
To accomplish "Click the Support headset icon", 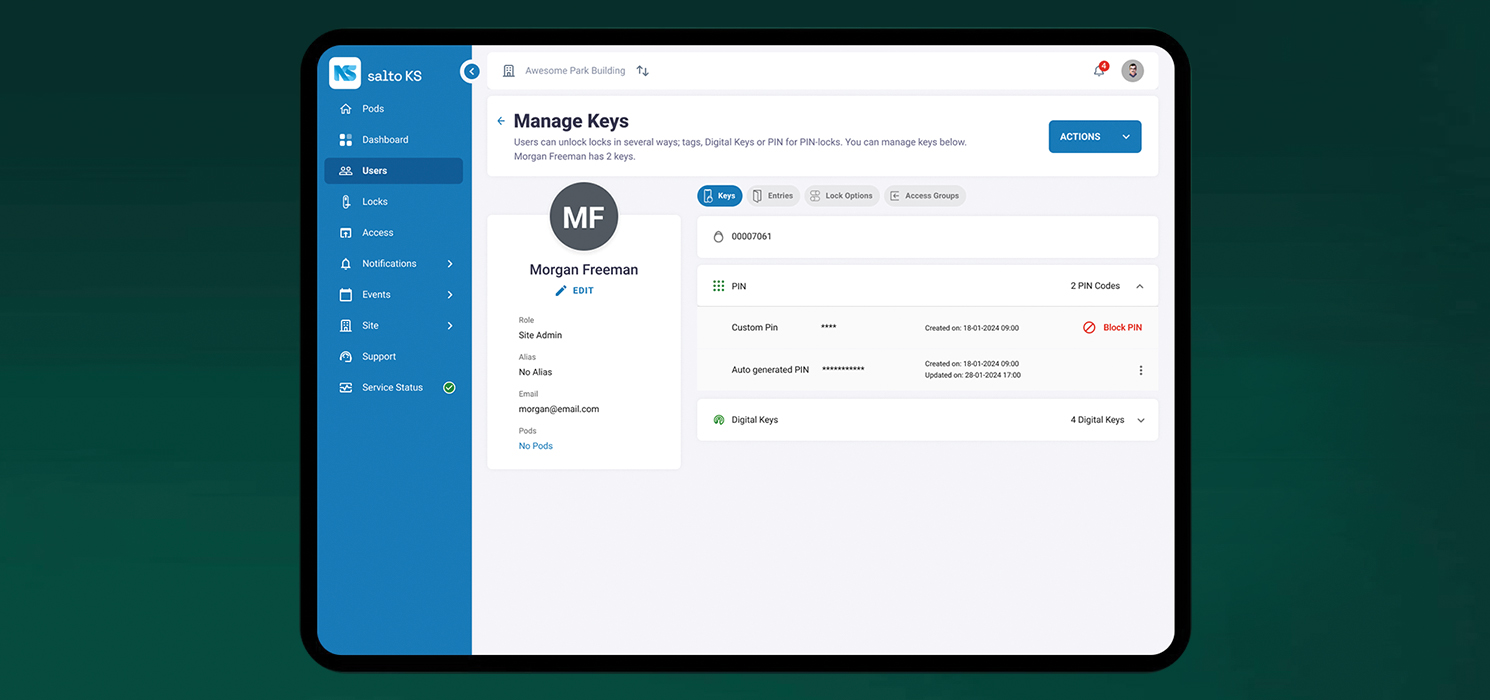I will (346, 357).
